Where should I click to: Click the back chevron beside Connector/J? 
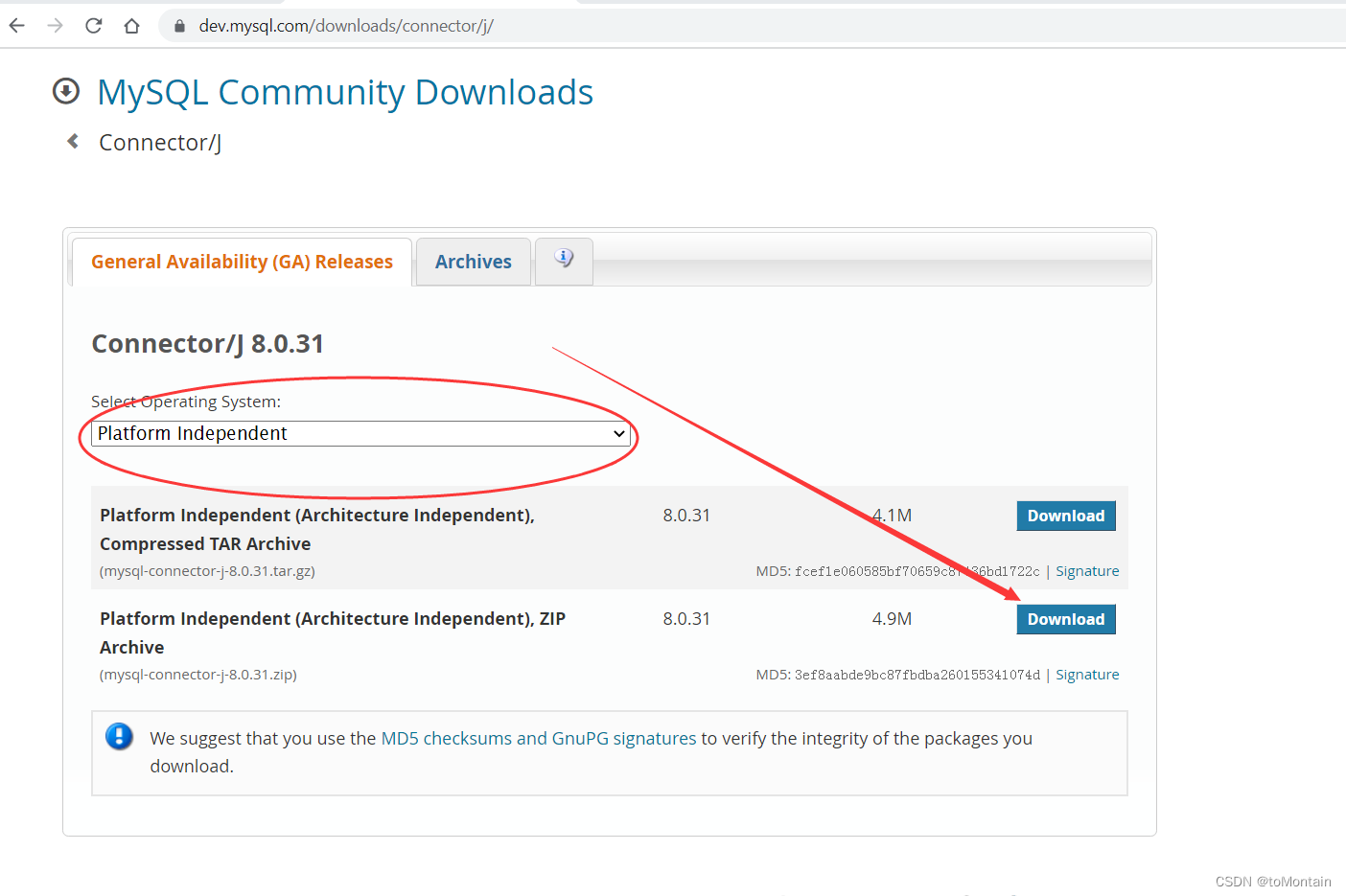(x=73, y=142)
